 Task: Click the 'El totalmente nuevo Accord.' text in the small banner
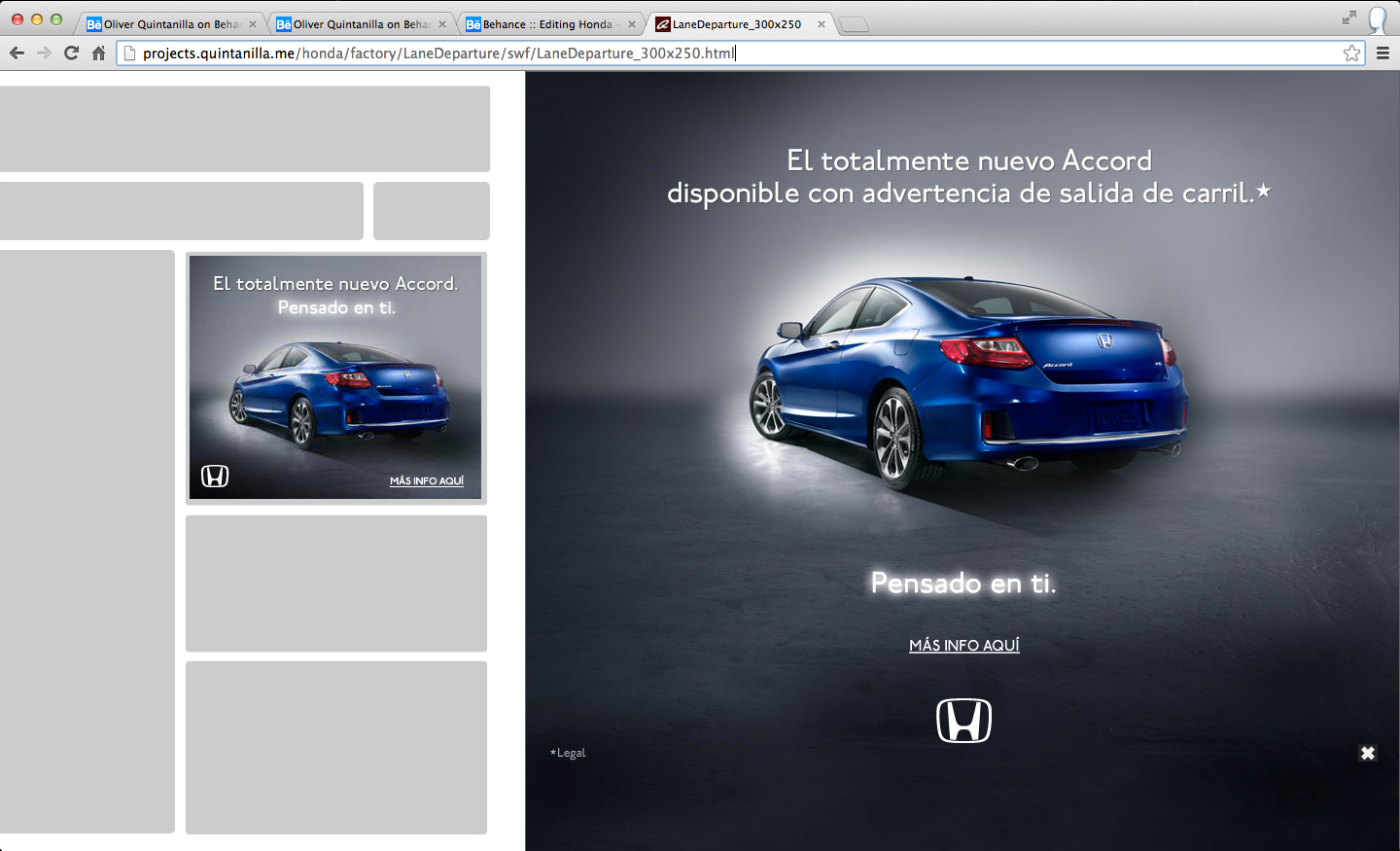[x=335, y=284]
